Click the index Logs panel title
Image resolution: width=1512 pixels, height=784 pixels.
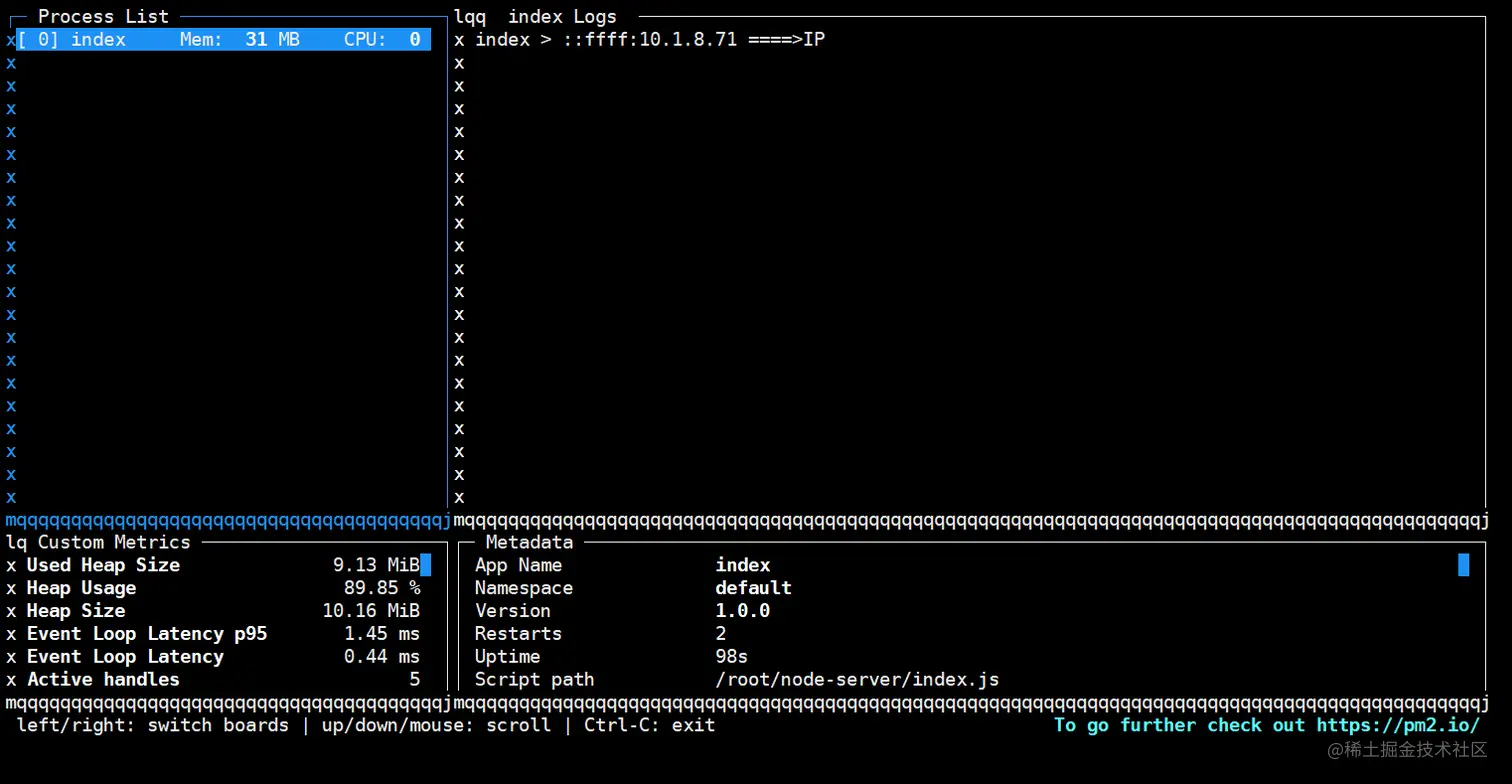(563, 17)
